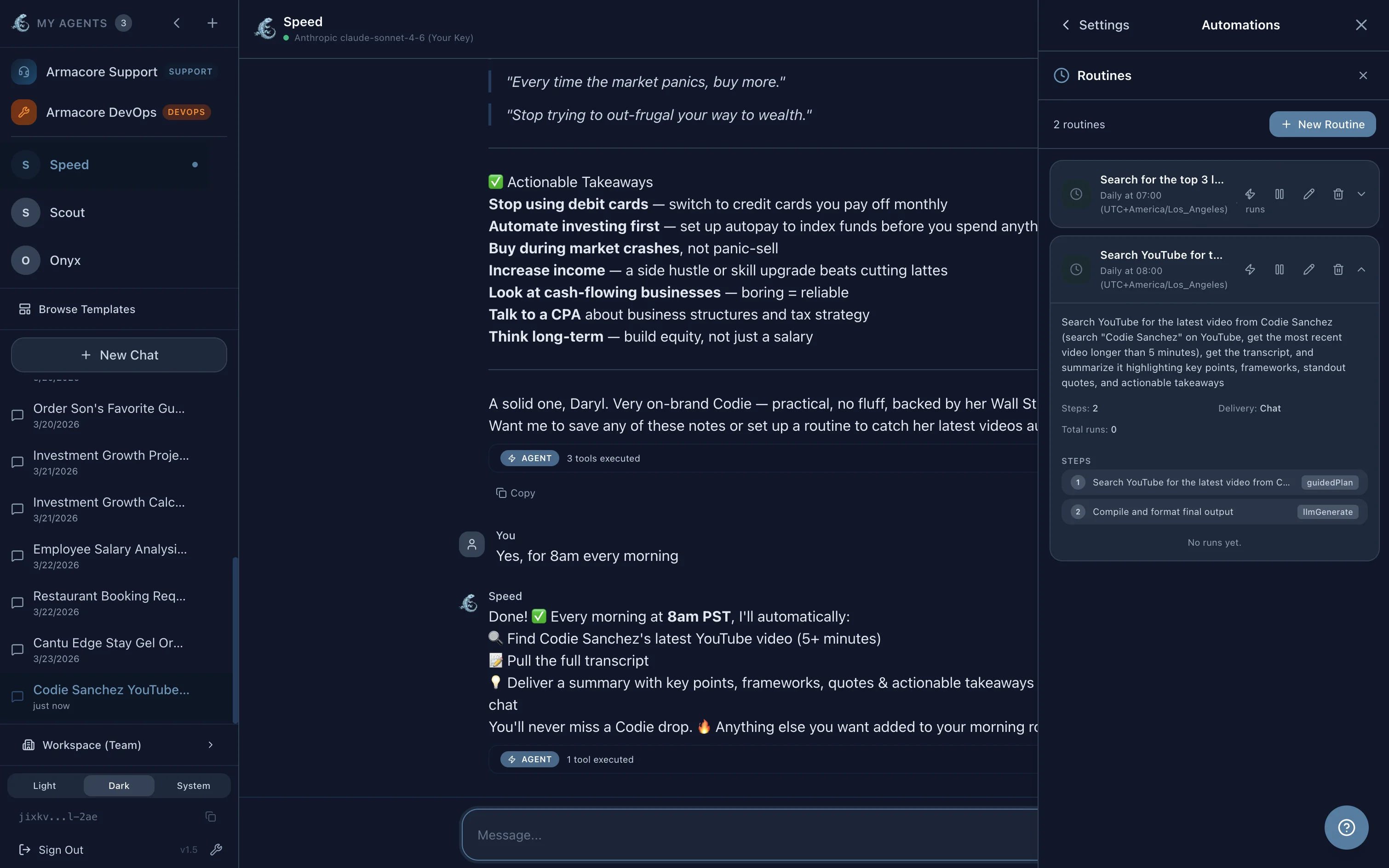Run the first routine now via lightning icon
Image resolution: width=1389 pixels, height=868 pixels.
[1250, 194]
